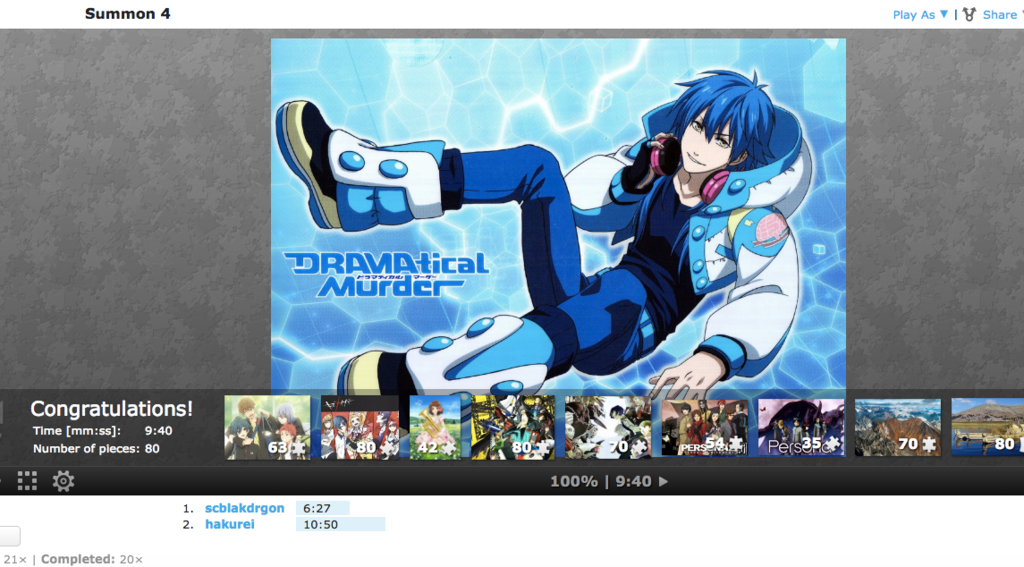1024x567 pixels.
Task: Select the 42-piece puzzle thumbnail
Action: [x=435, y=427]
